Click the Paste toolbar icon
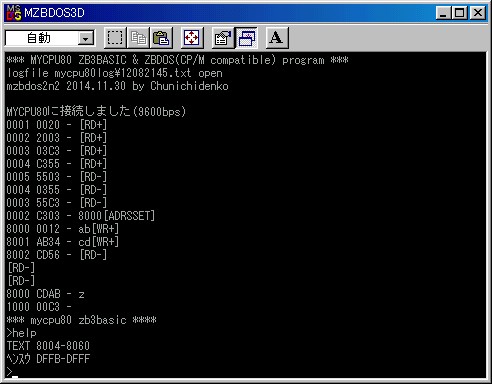 162,38
